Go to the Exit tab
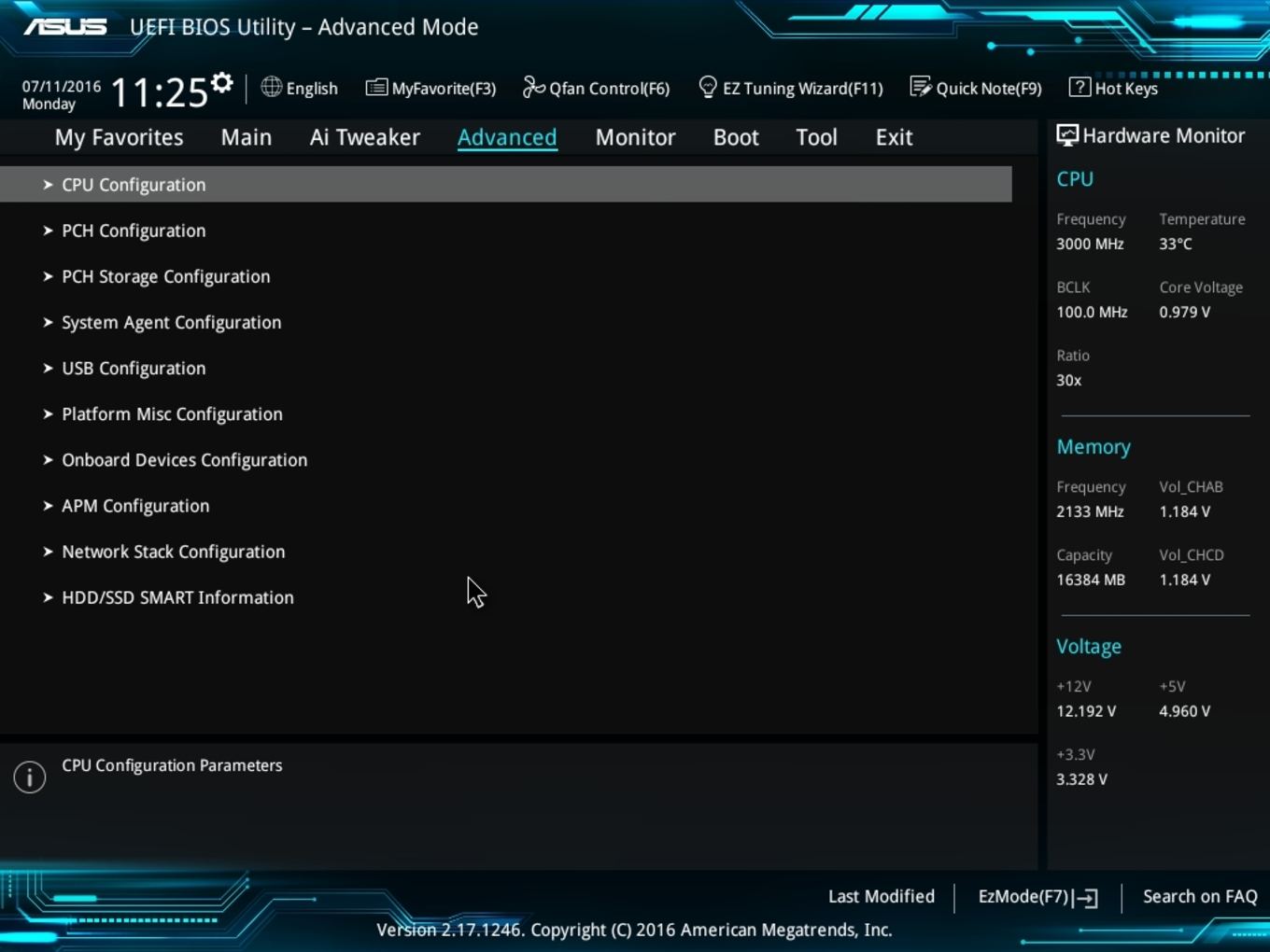Image resolution: width=1270 pixels, height=952 pixels. pyautogui.click(x=894, y=137)
